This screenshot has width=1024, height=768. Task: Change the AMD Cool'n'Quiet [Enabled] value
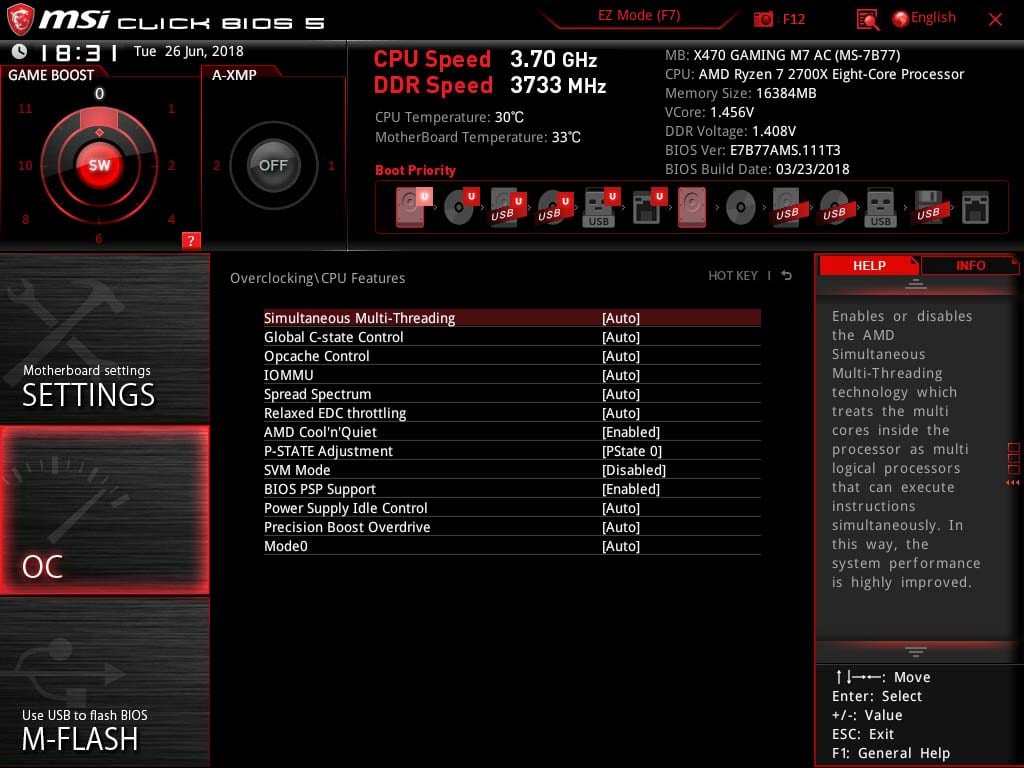click(631, 432)
